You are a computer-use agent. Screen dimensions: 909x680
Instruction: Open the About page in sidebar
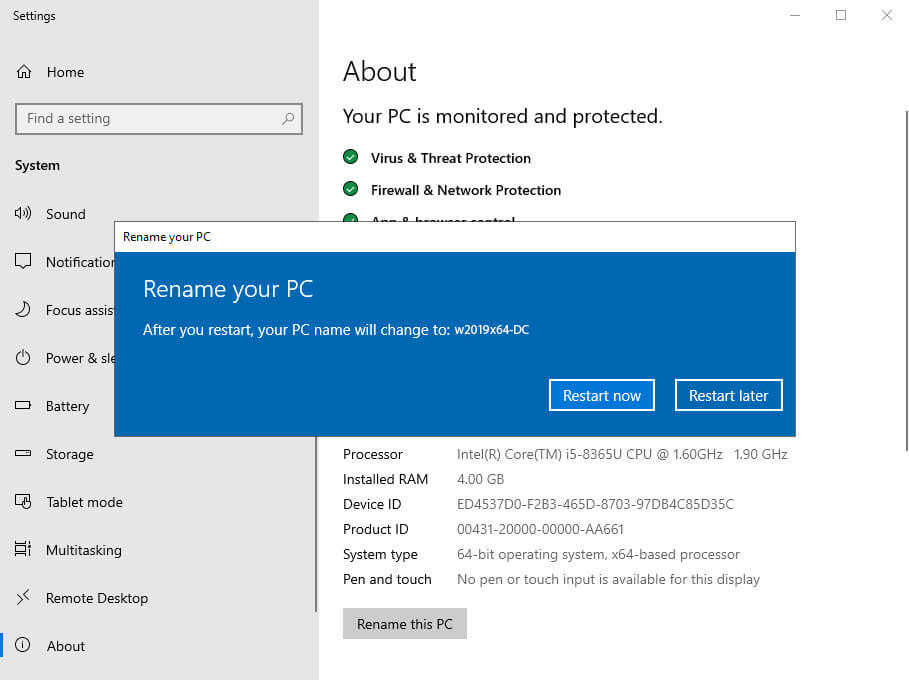point(66,646)
